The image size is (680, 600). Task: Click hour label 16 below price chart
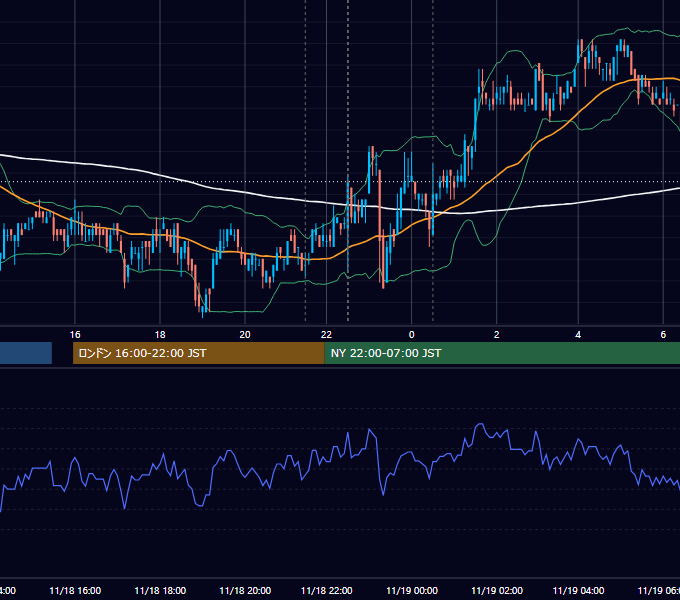point(75,334)
